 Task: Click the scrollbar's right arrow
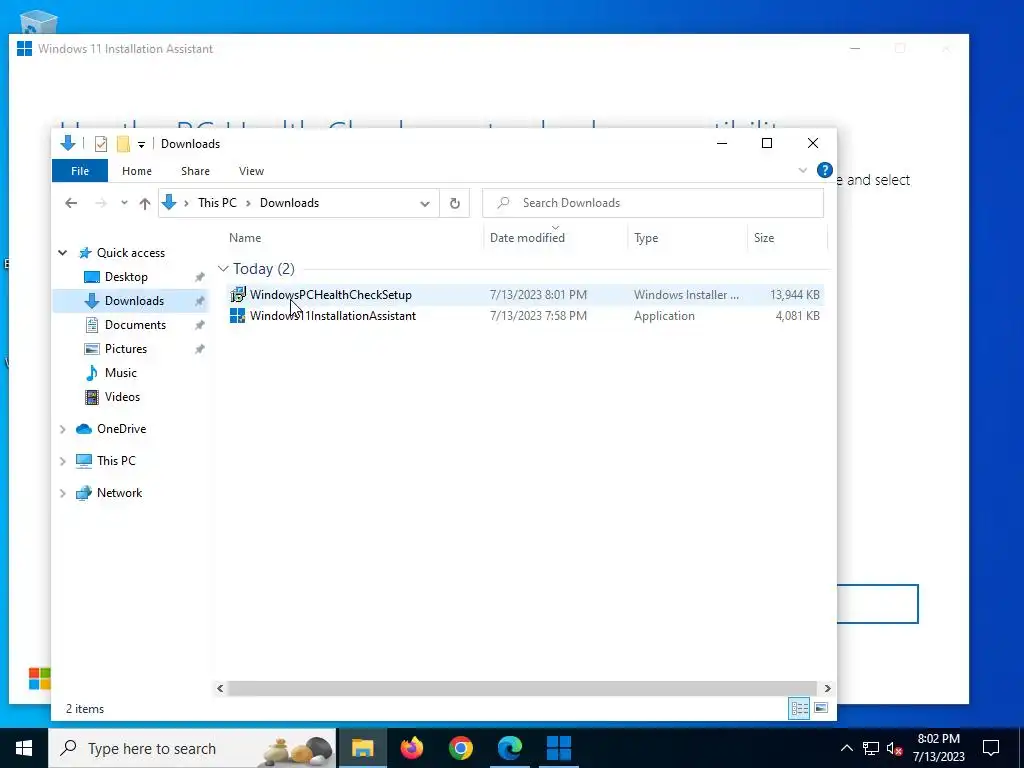827,688
